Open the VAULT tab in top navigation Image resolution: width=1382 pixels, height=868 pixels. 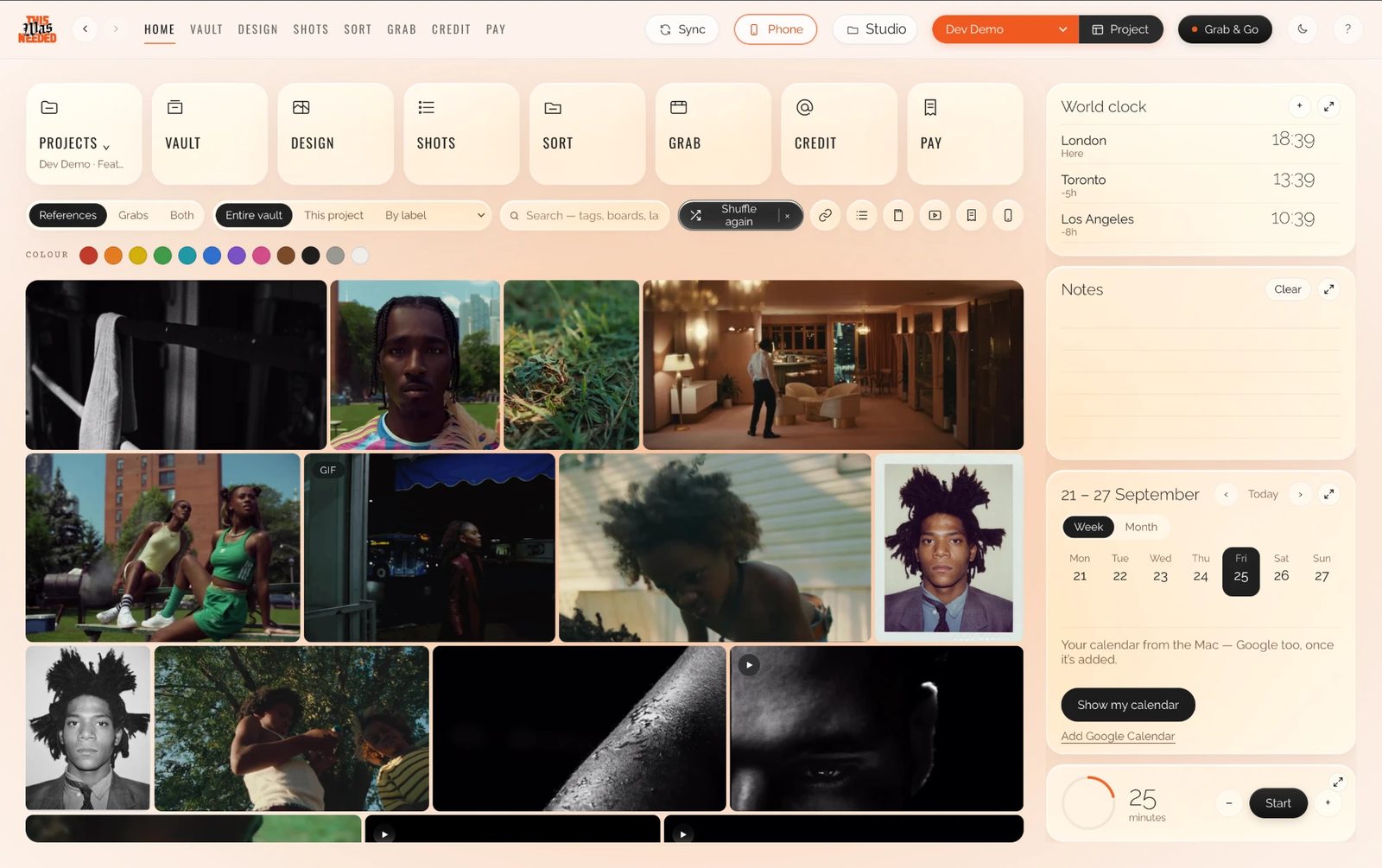tap(206, 29)
